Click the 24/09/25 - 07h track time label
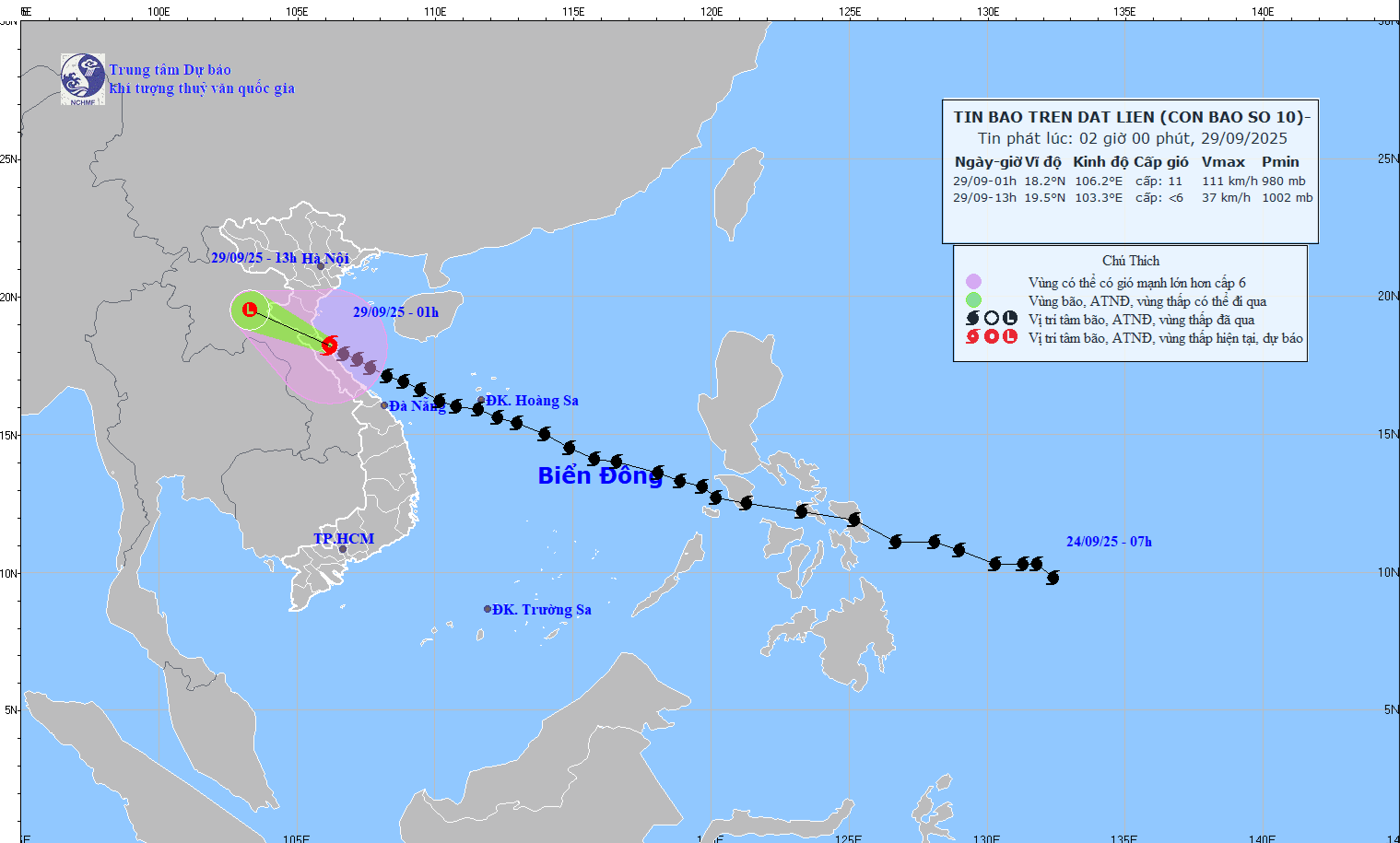1400x843 pixels. pos(1109,542)
